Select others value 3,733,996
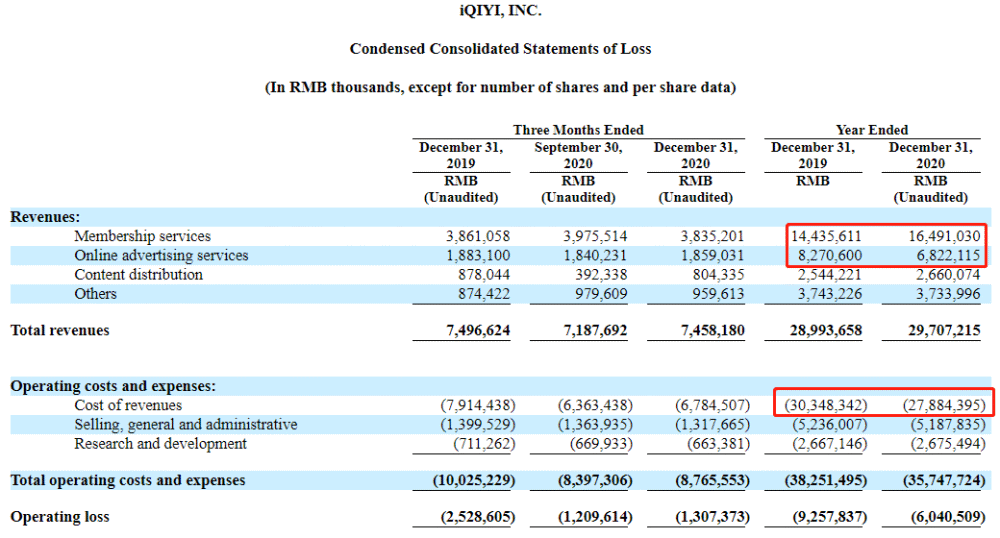This screenshot has height=538, width=1000. [948, 294]
